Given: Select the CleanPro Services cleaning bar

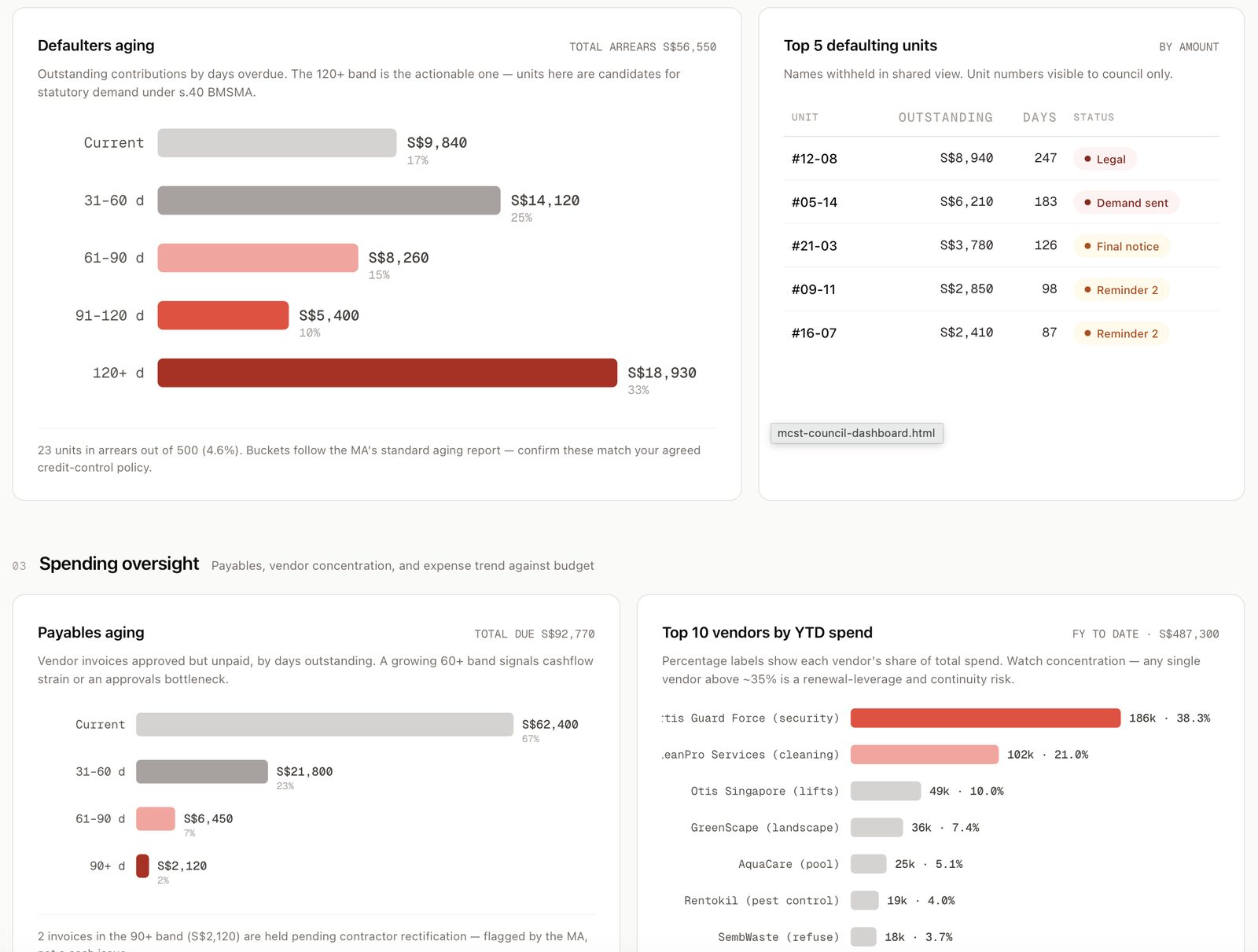Looking at the screenshot, I should point(925,755).
